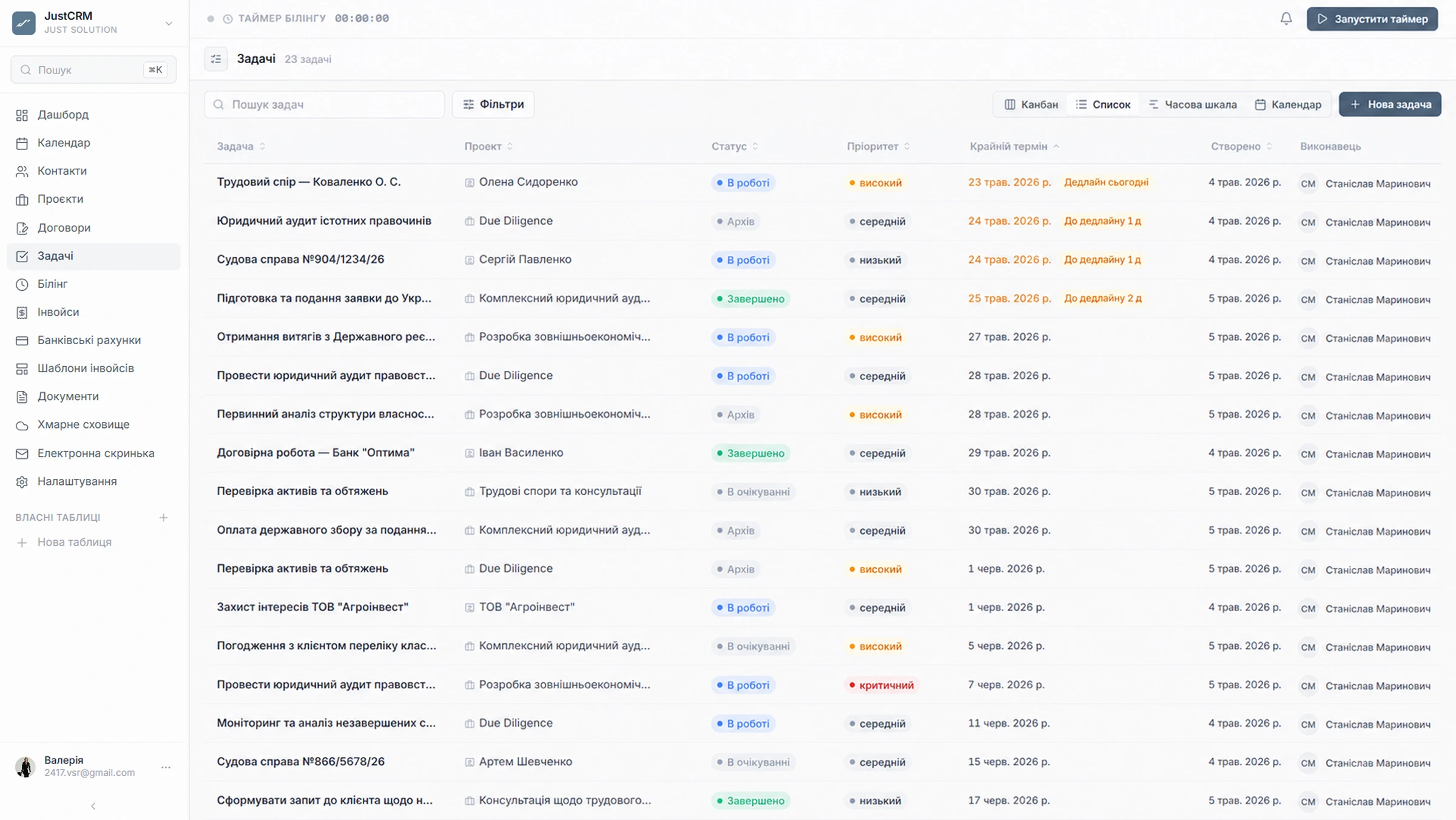
Task: Sort by the Створено column
Action: pyautogui.click(x=1241, y=146)
